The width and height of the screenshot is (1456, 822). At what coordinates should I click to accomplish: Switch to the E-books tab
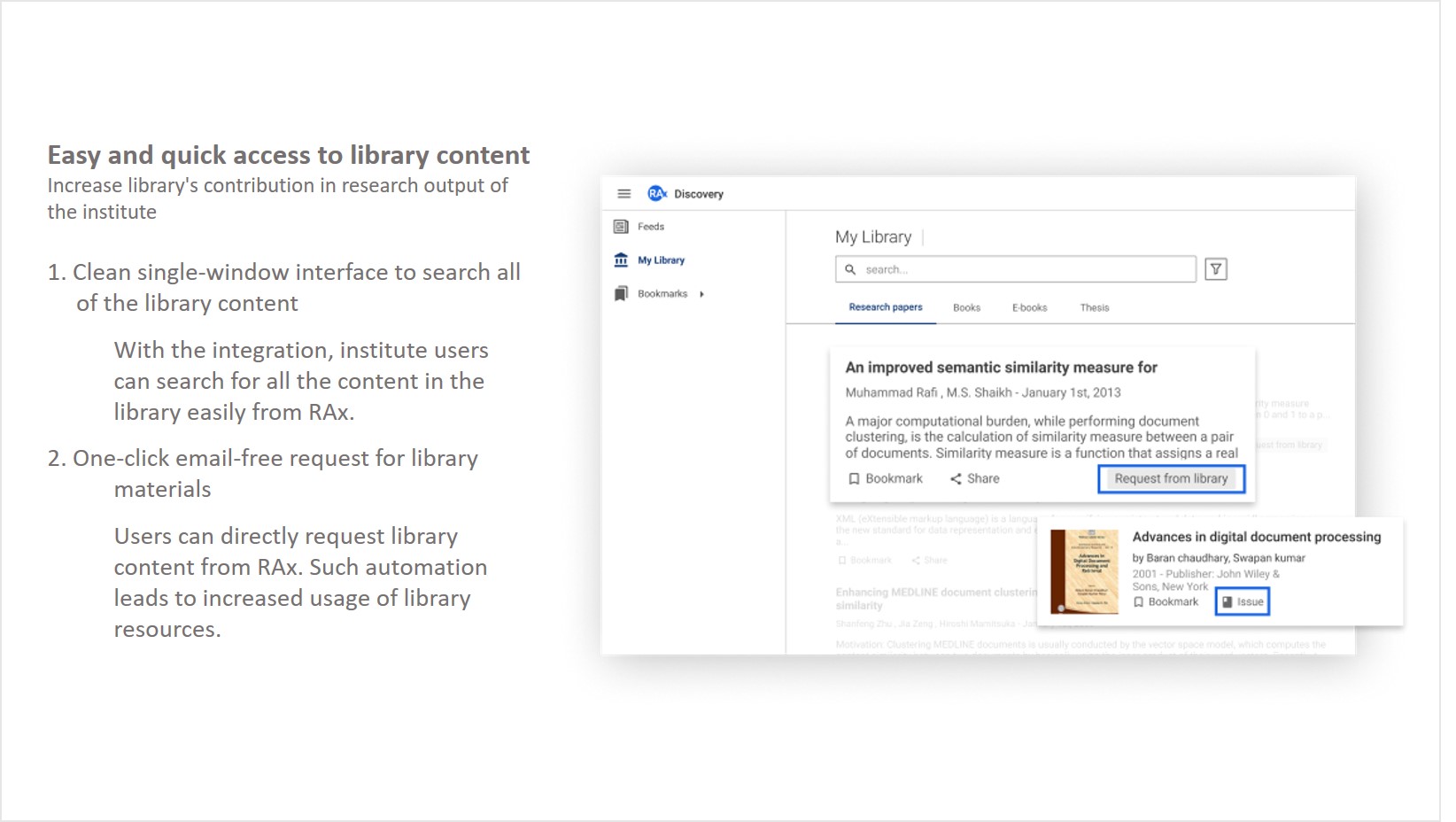[x=1029, y=308]
